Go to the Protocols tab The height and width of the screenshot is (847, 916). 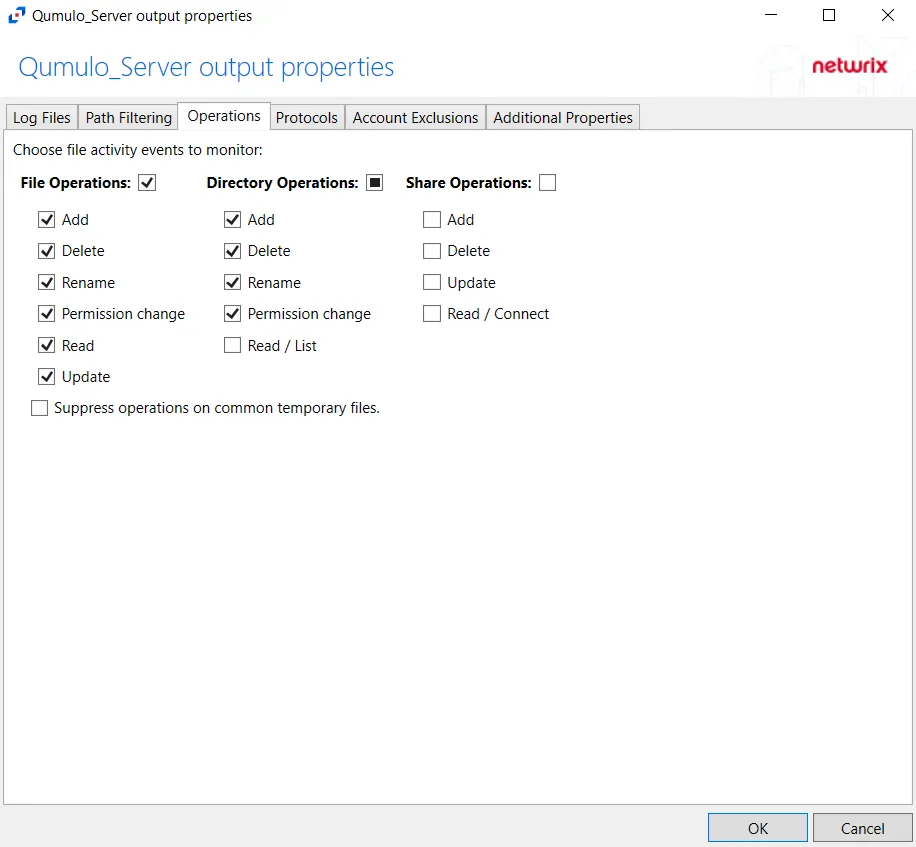[x=307, y=117]
